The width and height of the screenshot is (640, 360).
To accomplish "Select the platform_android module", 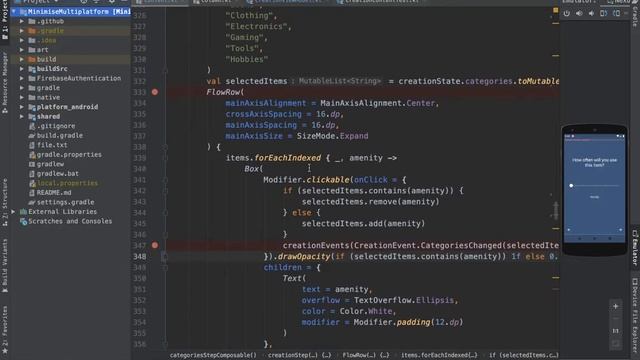I will (67, 107).
